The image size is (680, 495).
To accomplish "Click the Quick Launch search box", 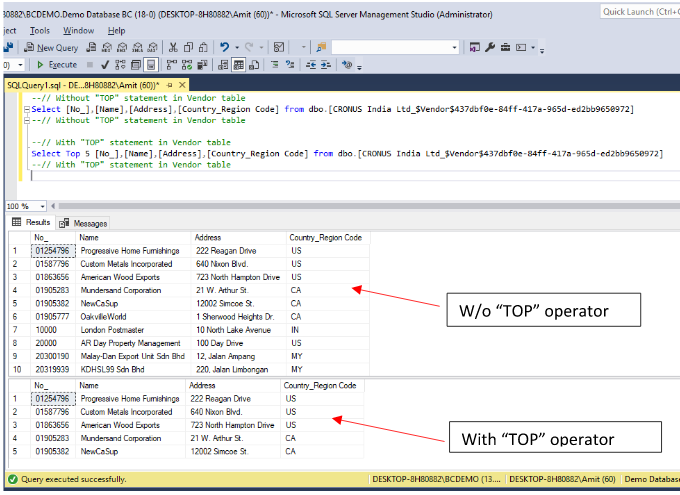I will [x=640, y=12].
